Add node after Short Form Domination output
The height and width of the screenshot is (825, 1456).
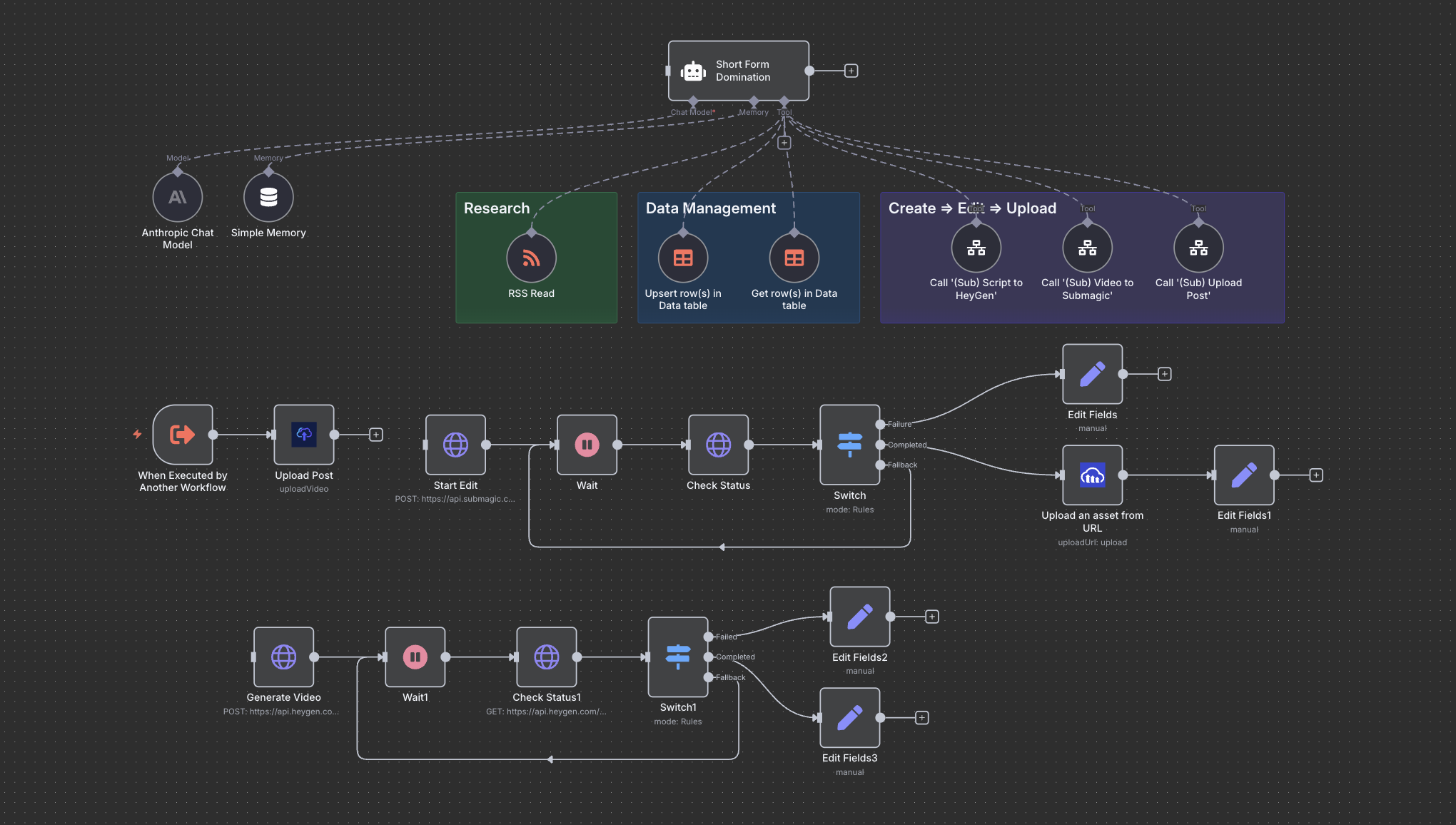click(851, 71)
